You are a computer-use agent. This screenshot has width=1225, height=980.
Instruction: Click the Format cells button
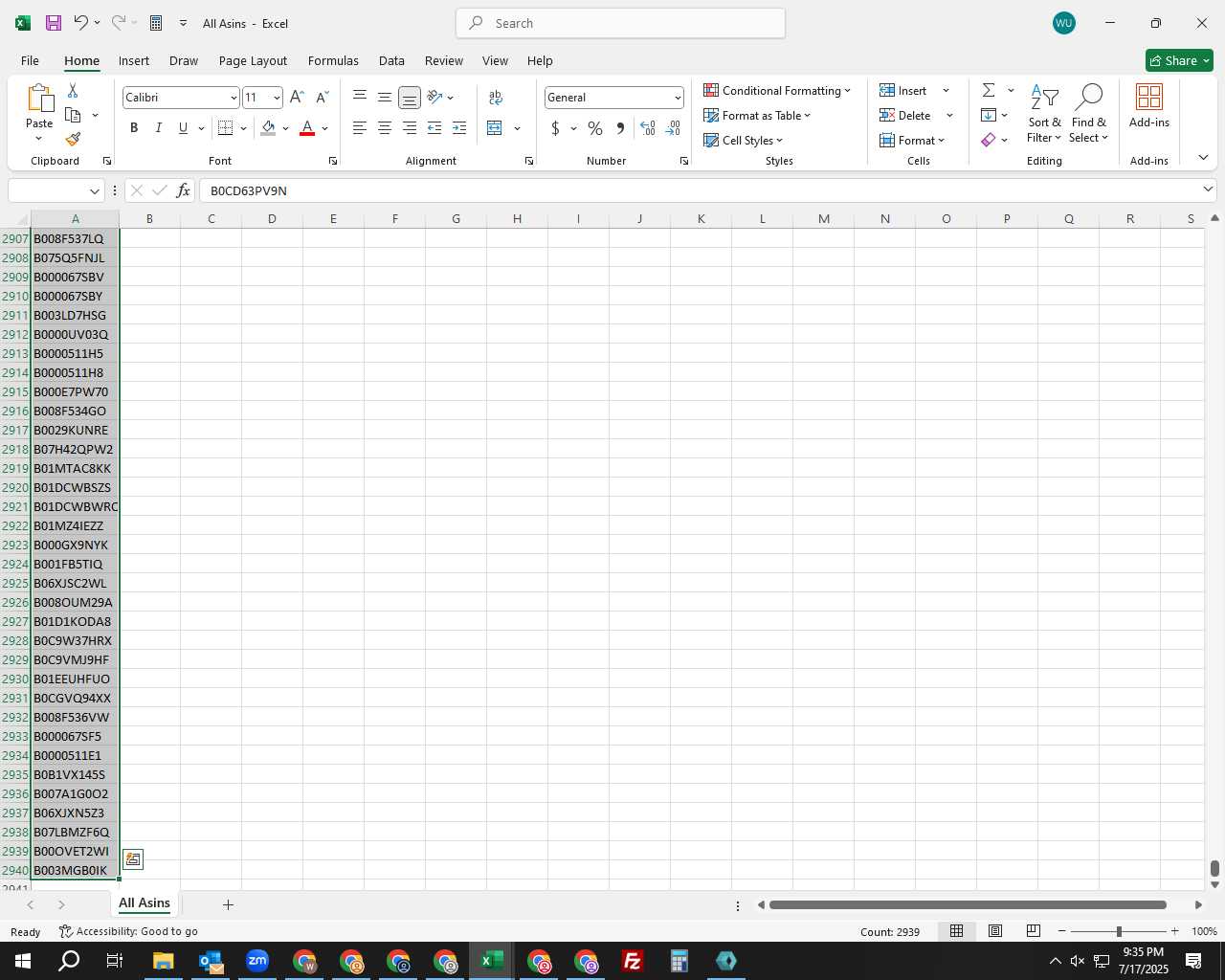point(912,140)
